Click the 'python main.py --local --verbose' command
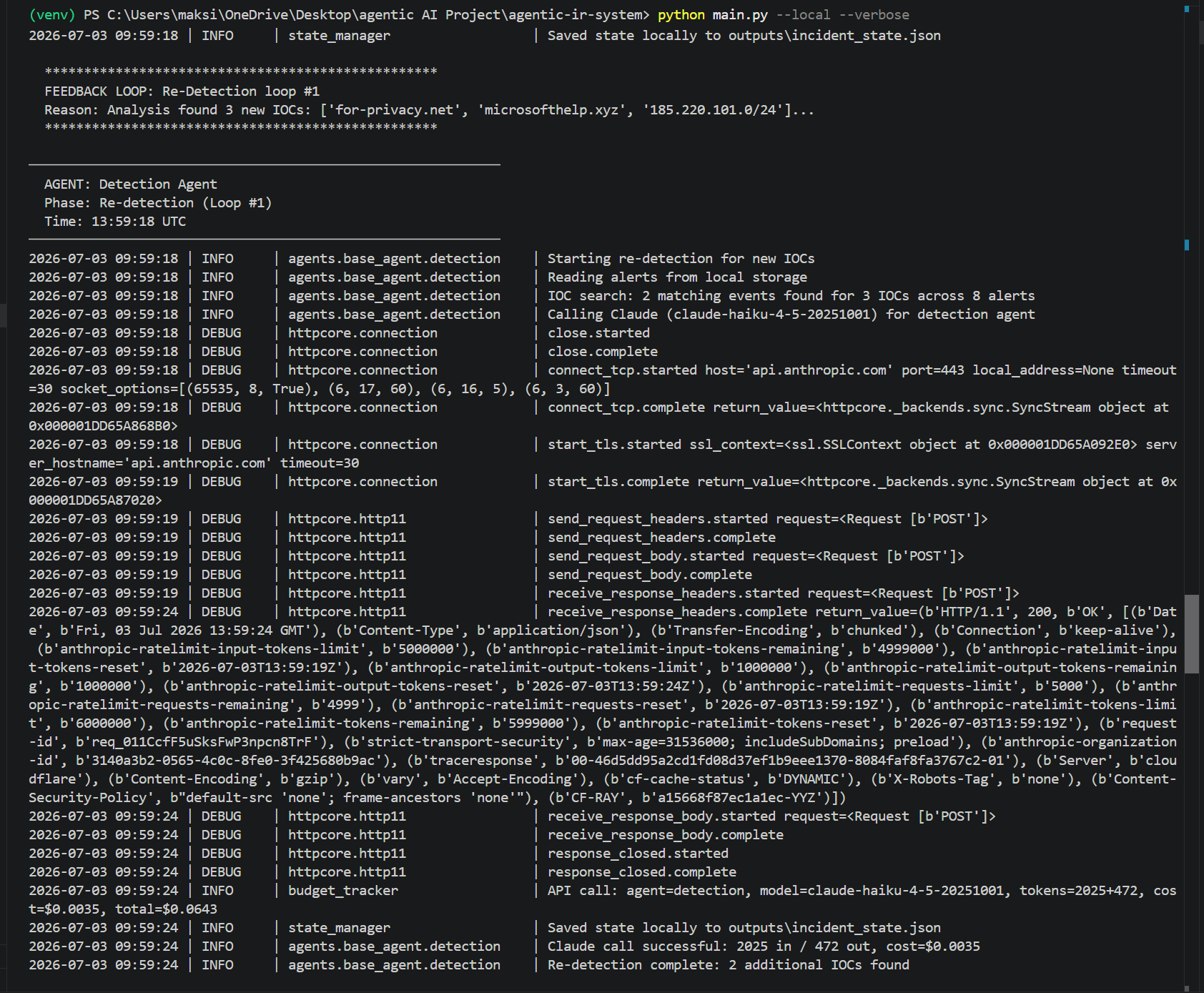This screenshot has width=1204, height=993. [x=784, y=15]
